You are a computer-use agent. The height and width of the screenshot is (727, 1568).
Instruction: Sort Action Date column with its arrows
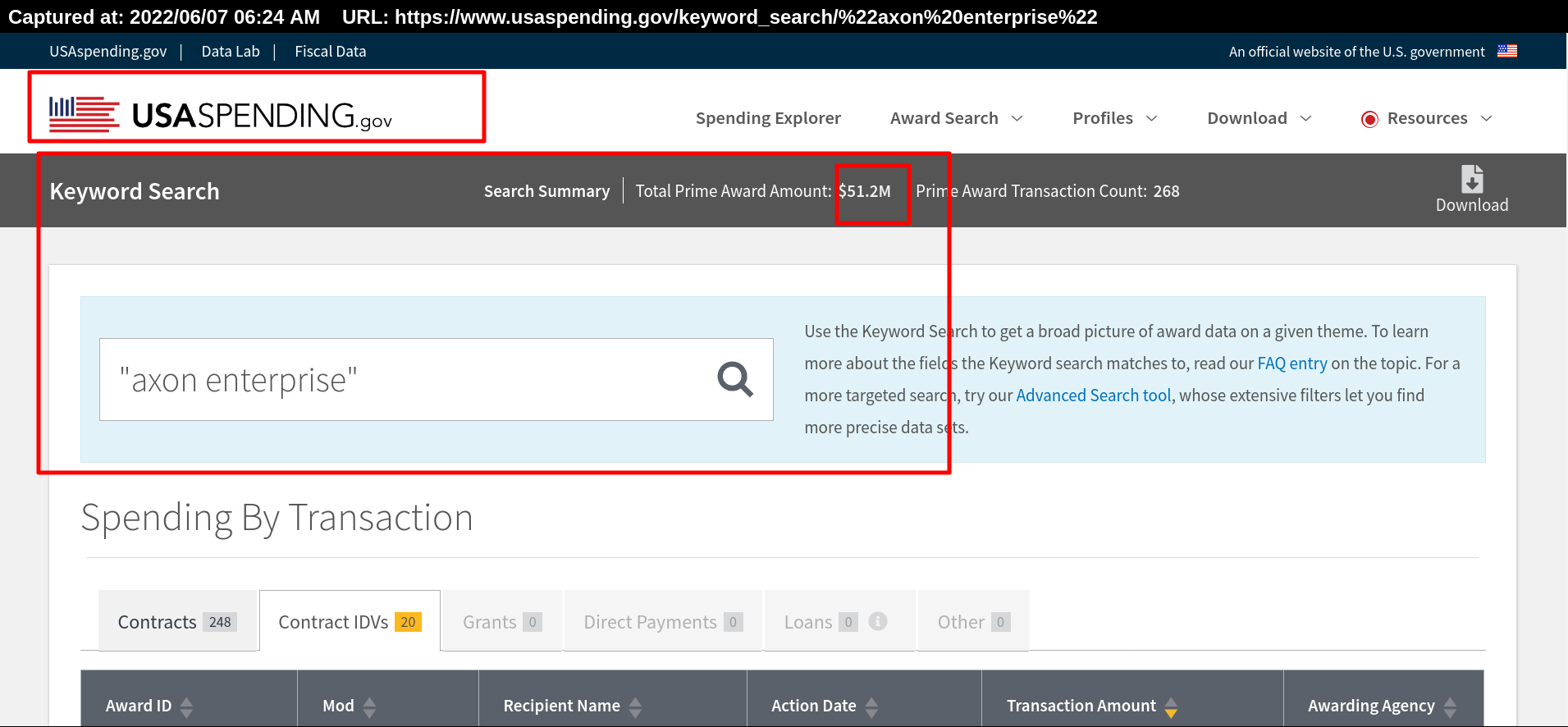click(871, 706)
